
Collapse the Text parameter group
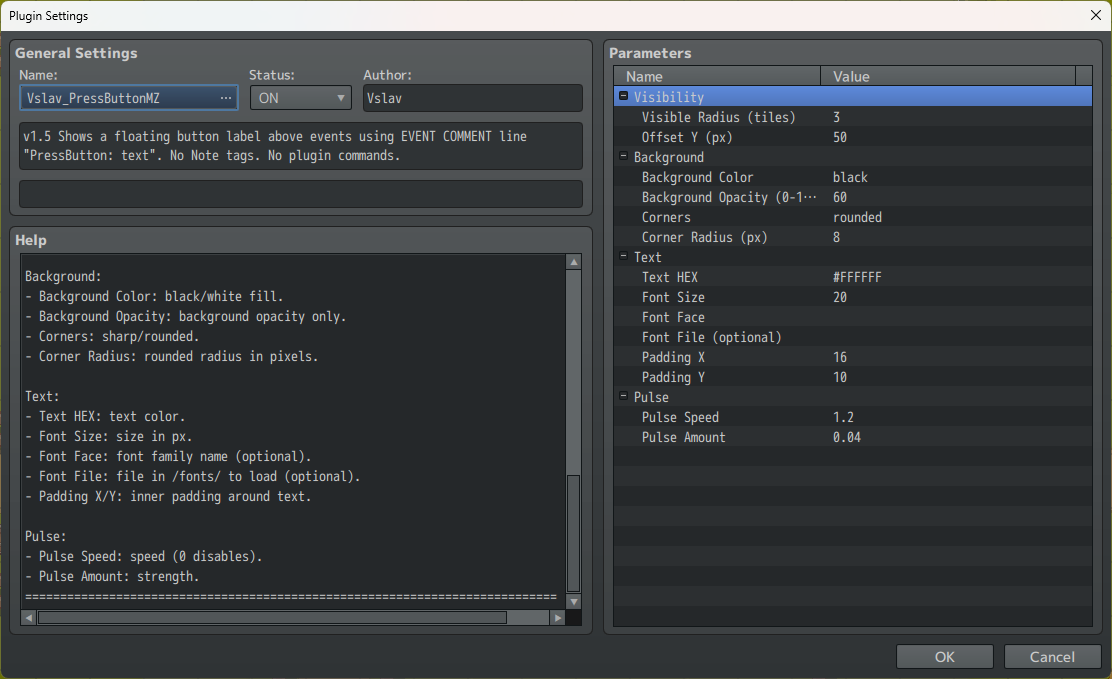[x=623, y=257]
